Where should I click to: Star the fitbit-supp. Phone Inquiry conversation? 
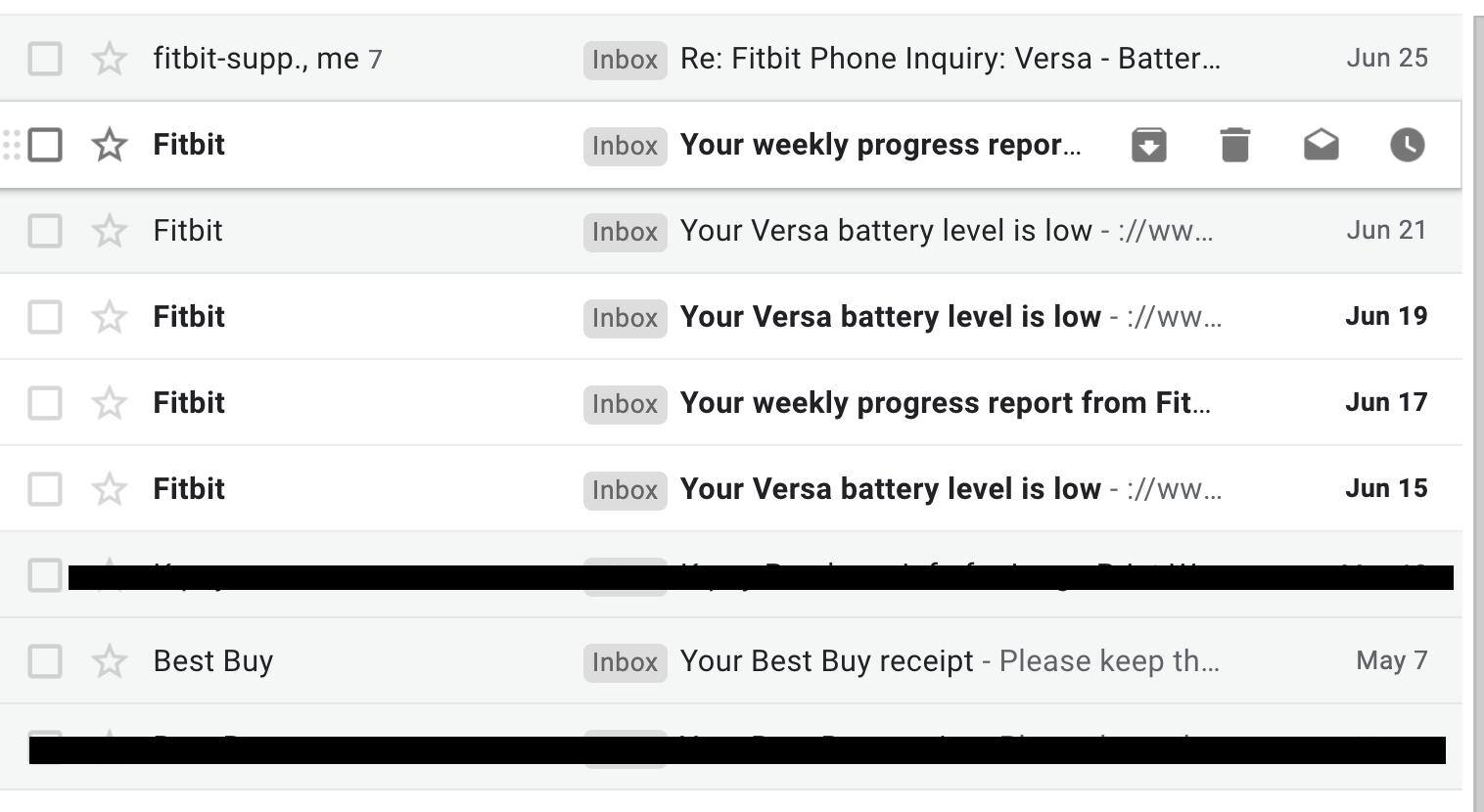tap(109, 59)
